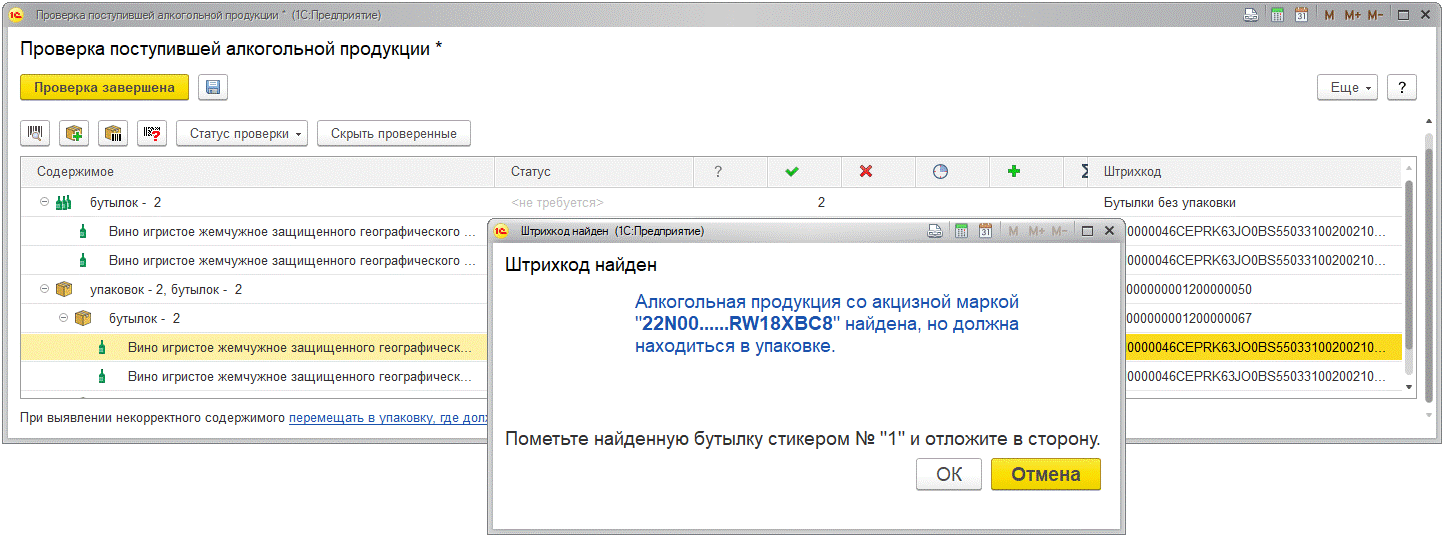Click the main window outer scroll up arrow
This screenshot has height=535, width=1443.
1428,120
